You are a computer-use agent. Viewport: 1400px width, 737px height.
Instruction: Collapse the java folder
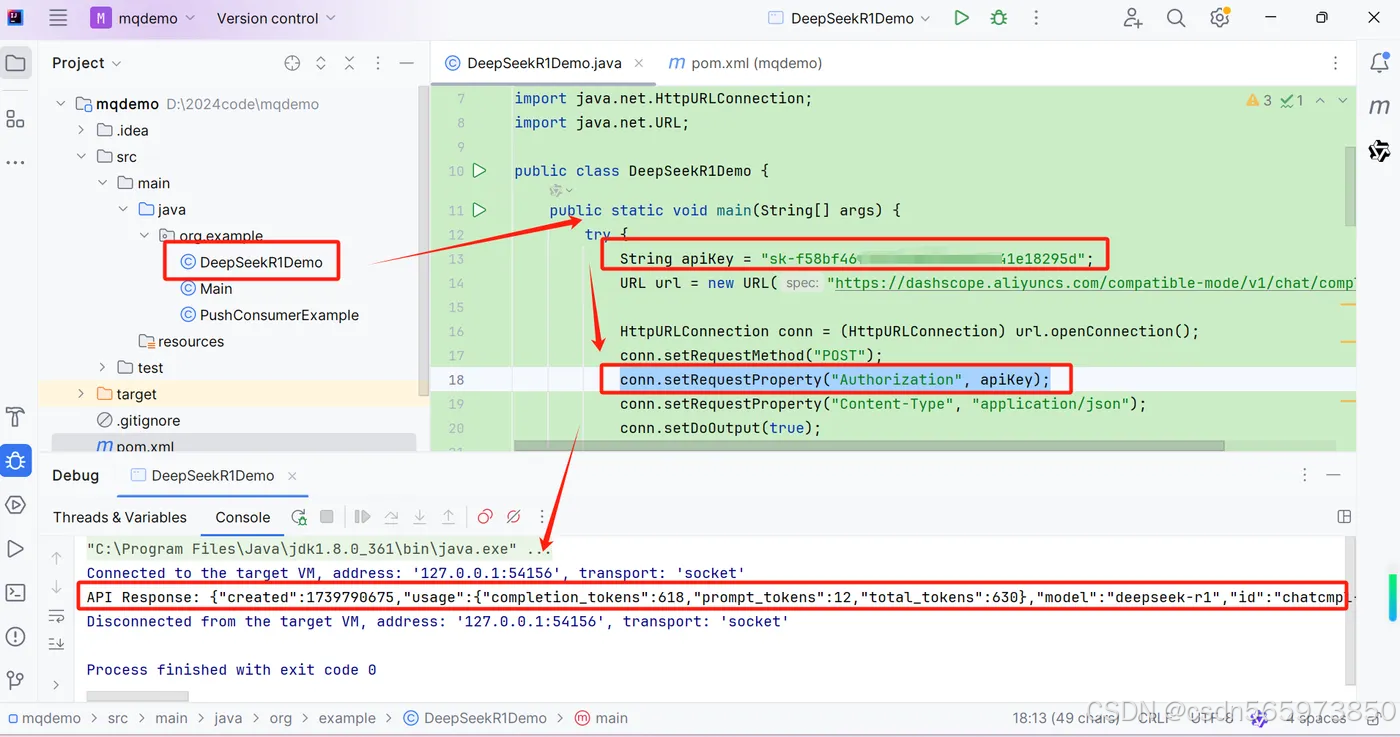tap(124, 210)
